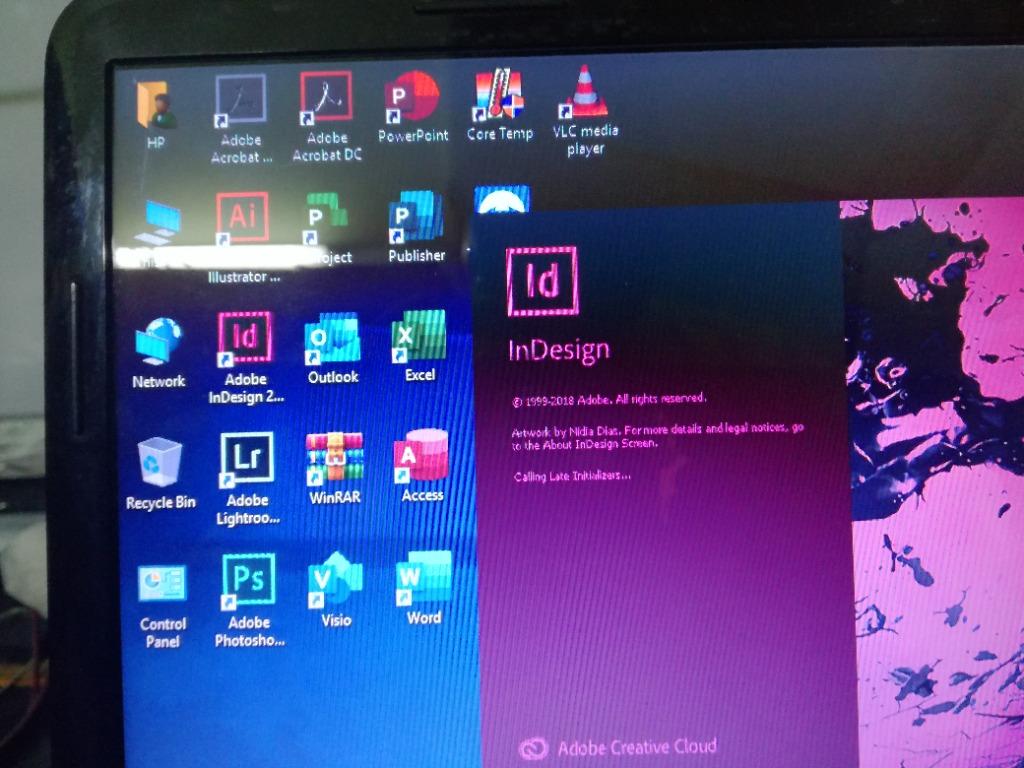Viewport: 1024px width, 768px height.
Task: Select the Access database shortcut
Action: click(421, 458)
